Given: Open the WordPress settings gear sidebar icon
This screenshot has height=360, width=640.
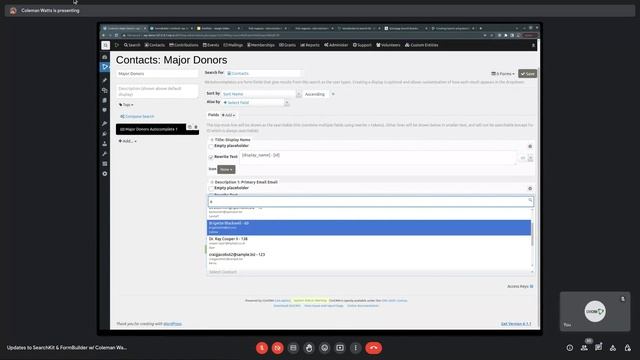Looking at the screenshot, I should pyautogui.click(x=105, y=173).
